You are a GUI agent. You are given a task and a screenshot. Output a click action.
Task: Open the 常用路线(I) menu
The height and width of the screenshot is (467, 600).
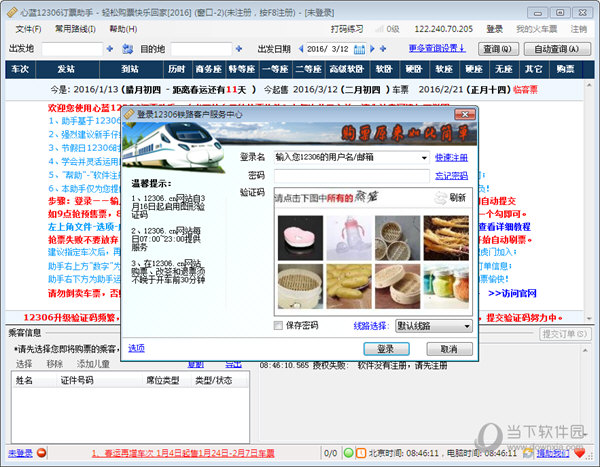75,29
